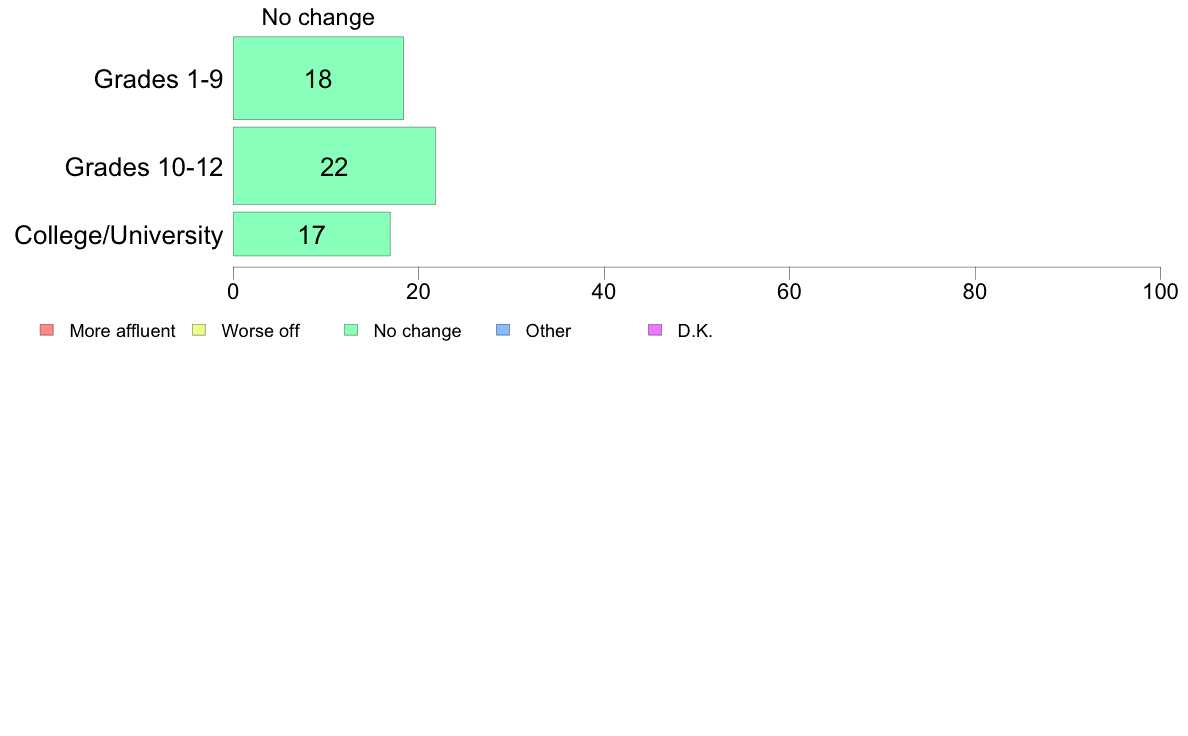Select the Grades 1-9 bar showing 18
Viewport: 1188px width, 736px height.
pyautogui.click(x=318, y=78)
